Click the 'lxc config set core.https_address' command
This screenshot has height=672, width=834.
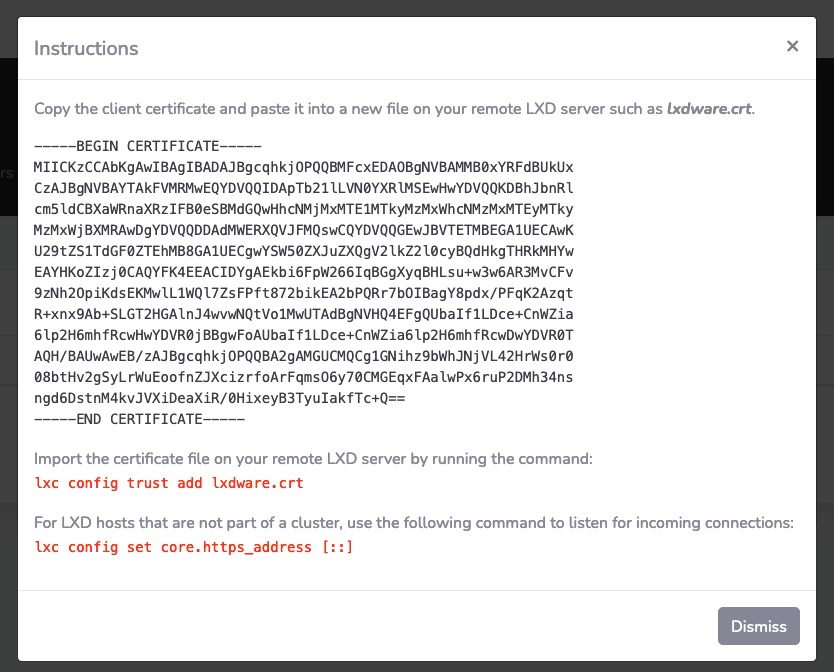194,547
